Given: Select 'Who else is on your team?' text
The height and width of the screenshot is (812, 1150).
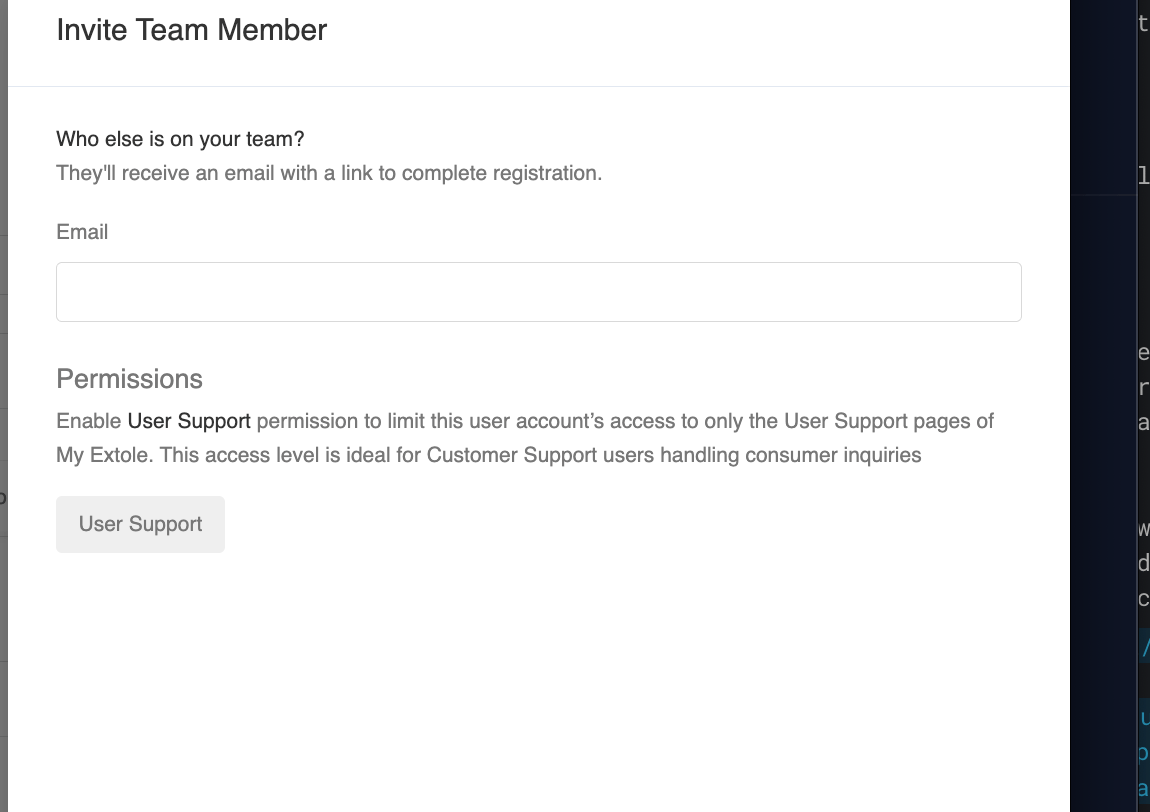Looking at the screenshot, I should tap(180, 139).
